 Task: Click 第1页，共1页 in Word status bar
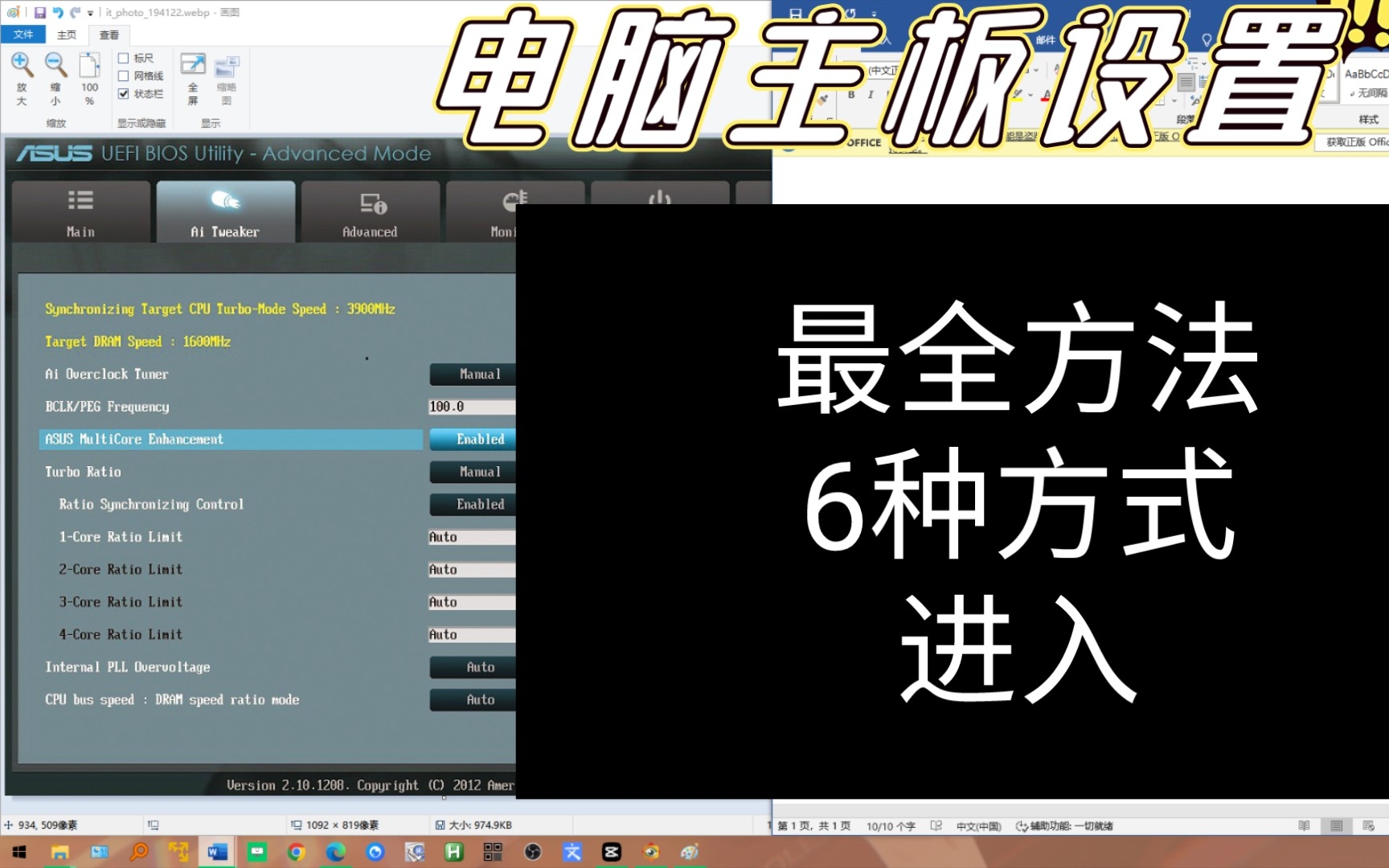[x=813, y=826]
